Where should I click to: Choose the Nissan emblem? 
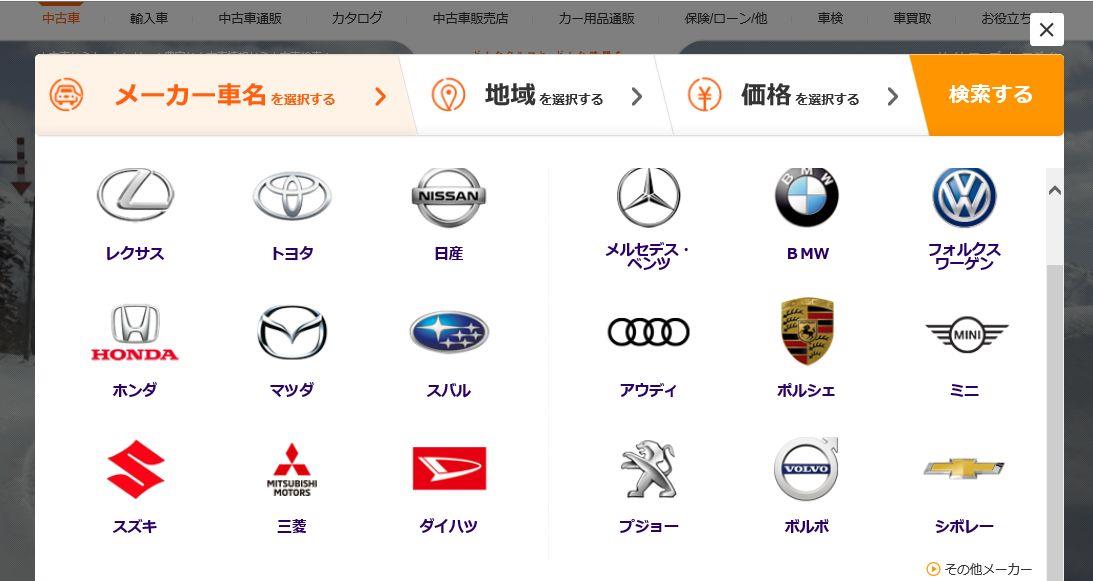point(448,197)
